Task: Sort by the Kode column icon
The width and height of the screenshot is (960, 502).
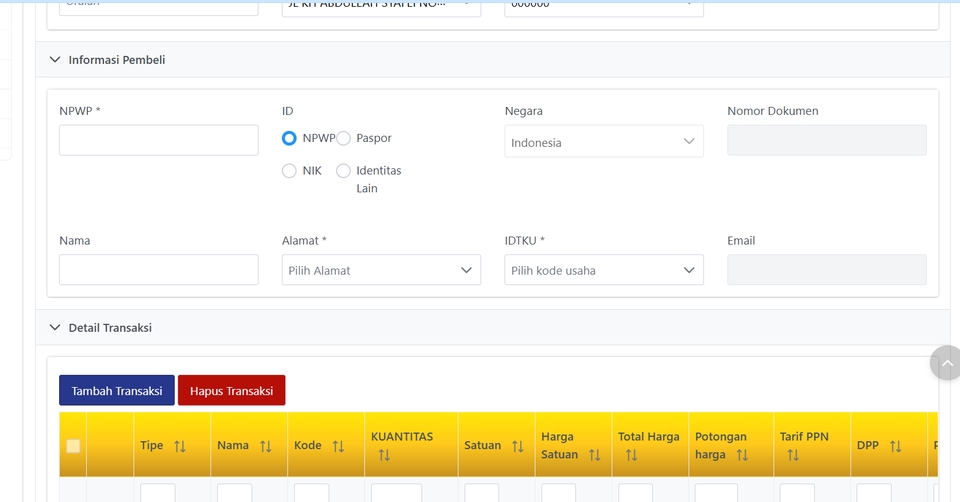Action: pos(339,446)
